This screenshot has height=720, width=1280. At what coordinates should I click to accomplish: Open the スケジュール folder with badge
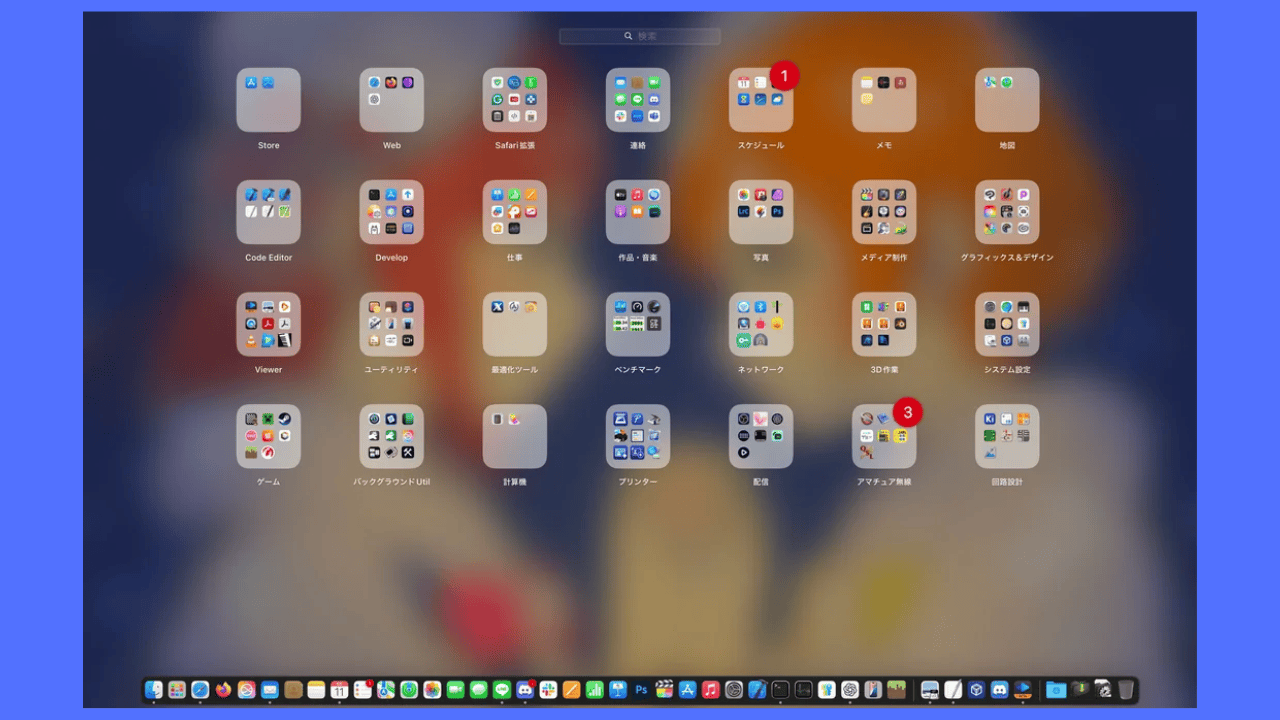coord(760,100)
